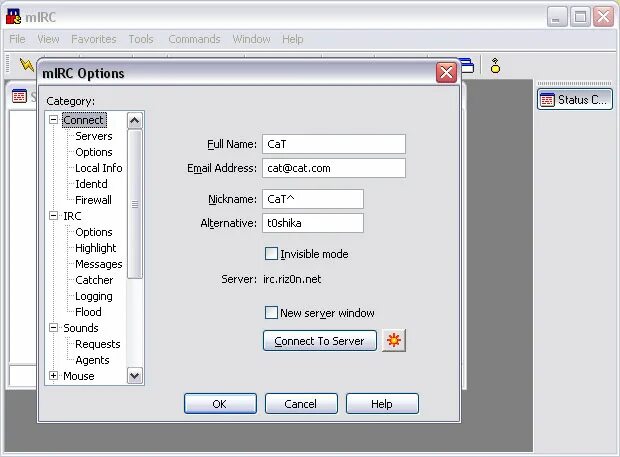Open the Window menu
The width and height of the screenshot is (620, 457).
[x=251, y=39]
